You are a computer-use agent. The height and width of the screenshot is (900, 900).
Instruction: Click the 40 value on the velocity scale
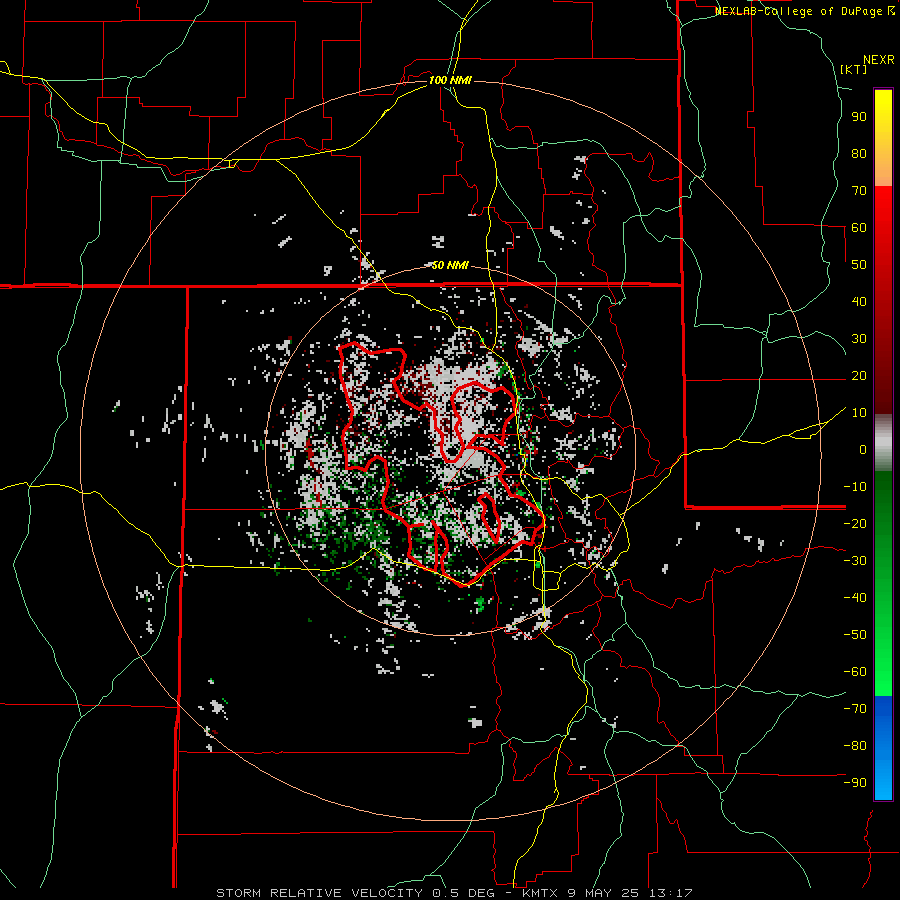tap(859, 301)
